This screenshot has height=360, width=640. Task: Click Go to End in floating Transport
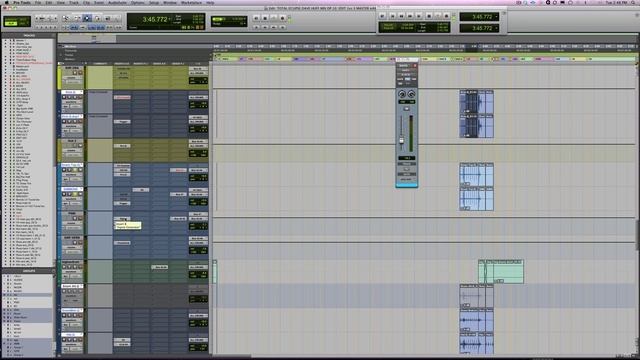[x=419, y=16]
